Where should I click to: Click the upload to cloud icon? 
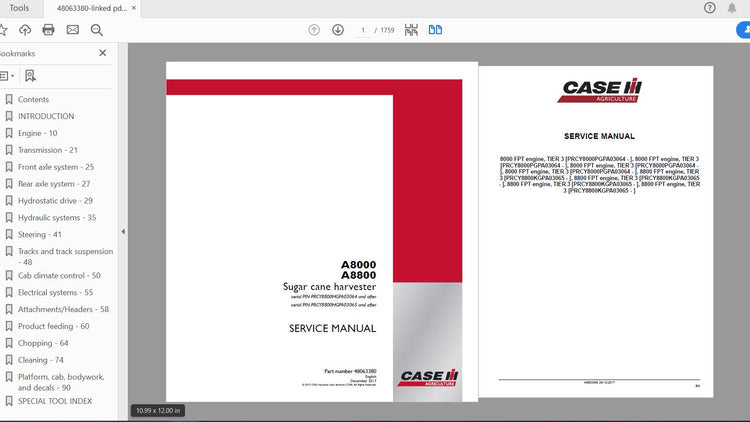(x=25, y=30)
